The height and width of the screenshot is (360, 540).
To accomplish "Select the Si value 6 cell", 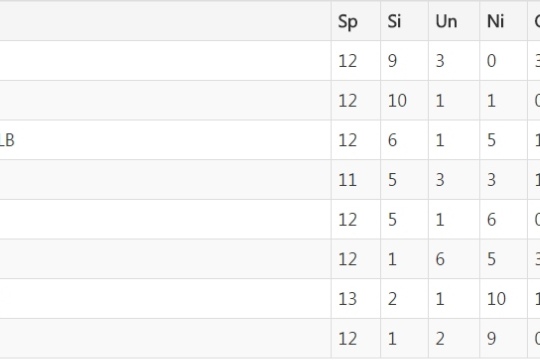I will [404, 140].
